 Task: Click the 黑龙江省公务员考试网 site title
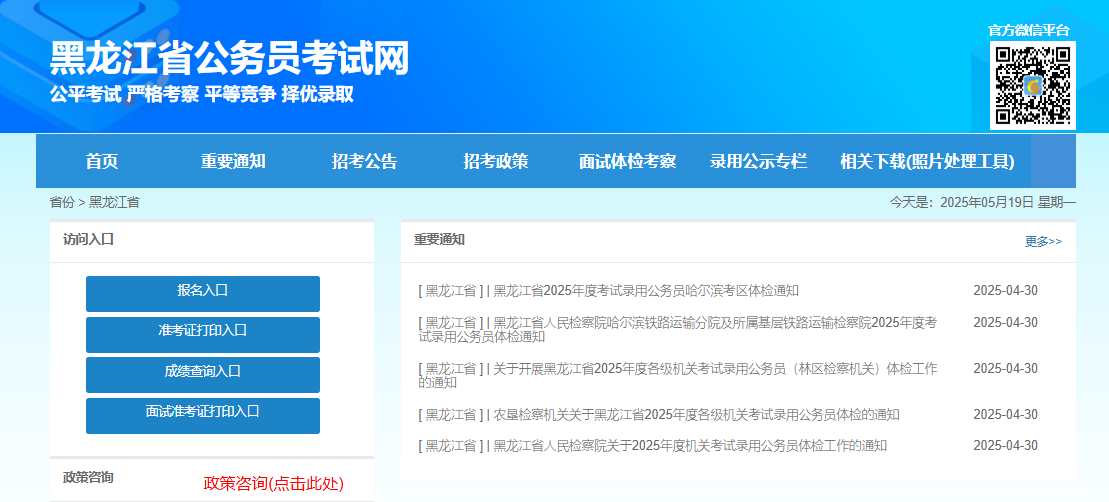tap(229, 59)
